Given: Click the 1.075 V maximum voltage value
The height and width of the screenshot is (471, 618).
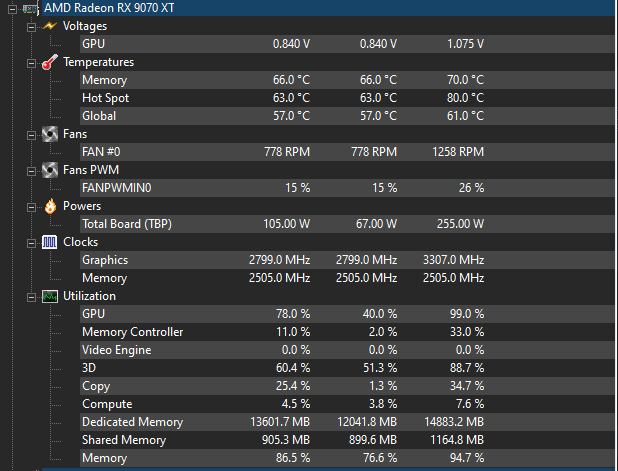Looking at the screenshot, I should [x=465, y=44].
